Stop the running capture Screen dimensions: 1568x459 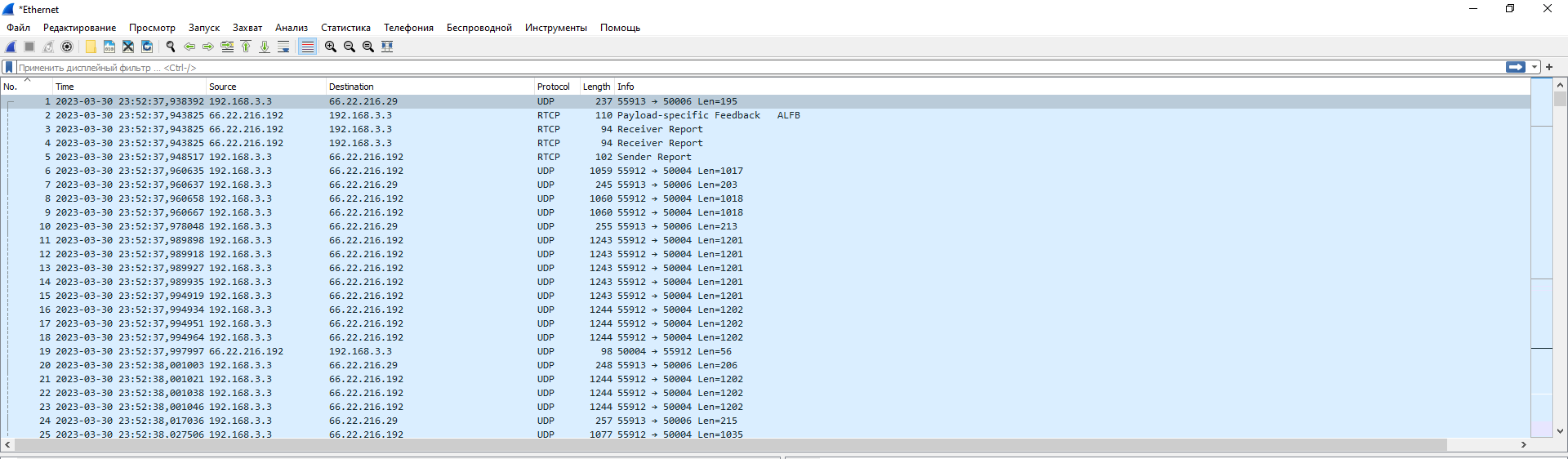[29, 47]
